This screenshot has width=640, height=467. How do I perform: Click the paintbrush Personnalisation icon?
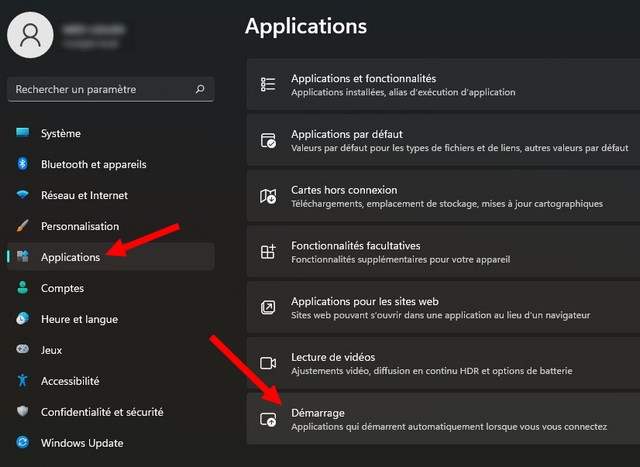click(22, 226)
